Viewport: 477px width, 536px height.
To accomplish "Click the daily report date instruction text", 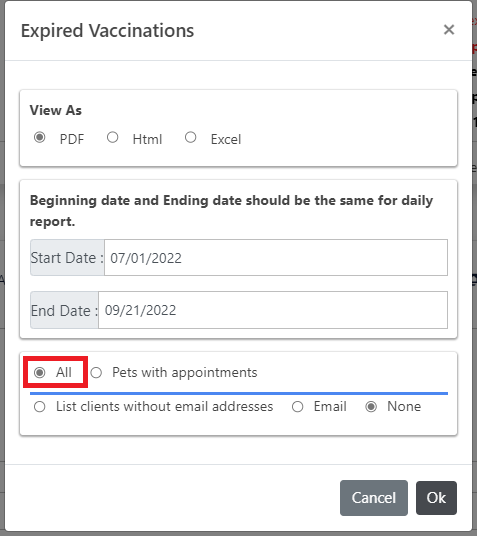I will point(231,211).
